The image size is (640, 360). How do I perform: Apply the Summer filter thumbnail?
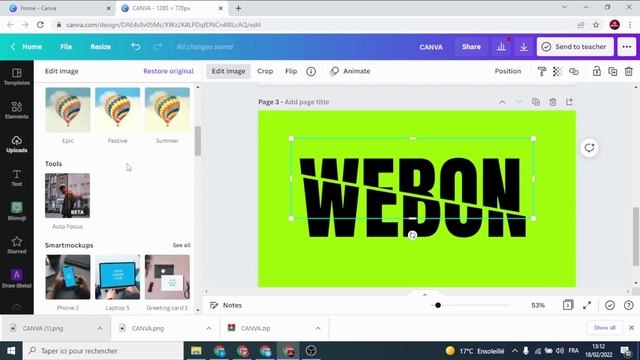tap(167, 110)
